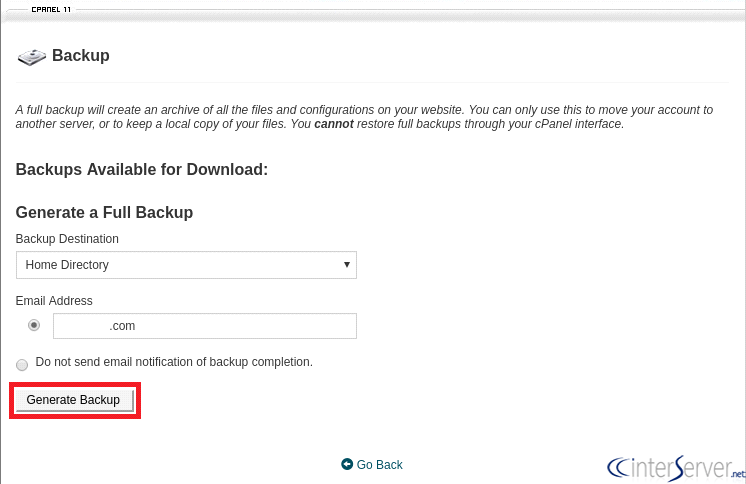
Task: Click the '.net' part of InterServer logo
Action: pyautogui.click(x=738, y=473)
